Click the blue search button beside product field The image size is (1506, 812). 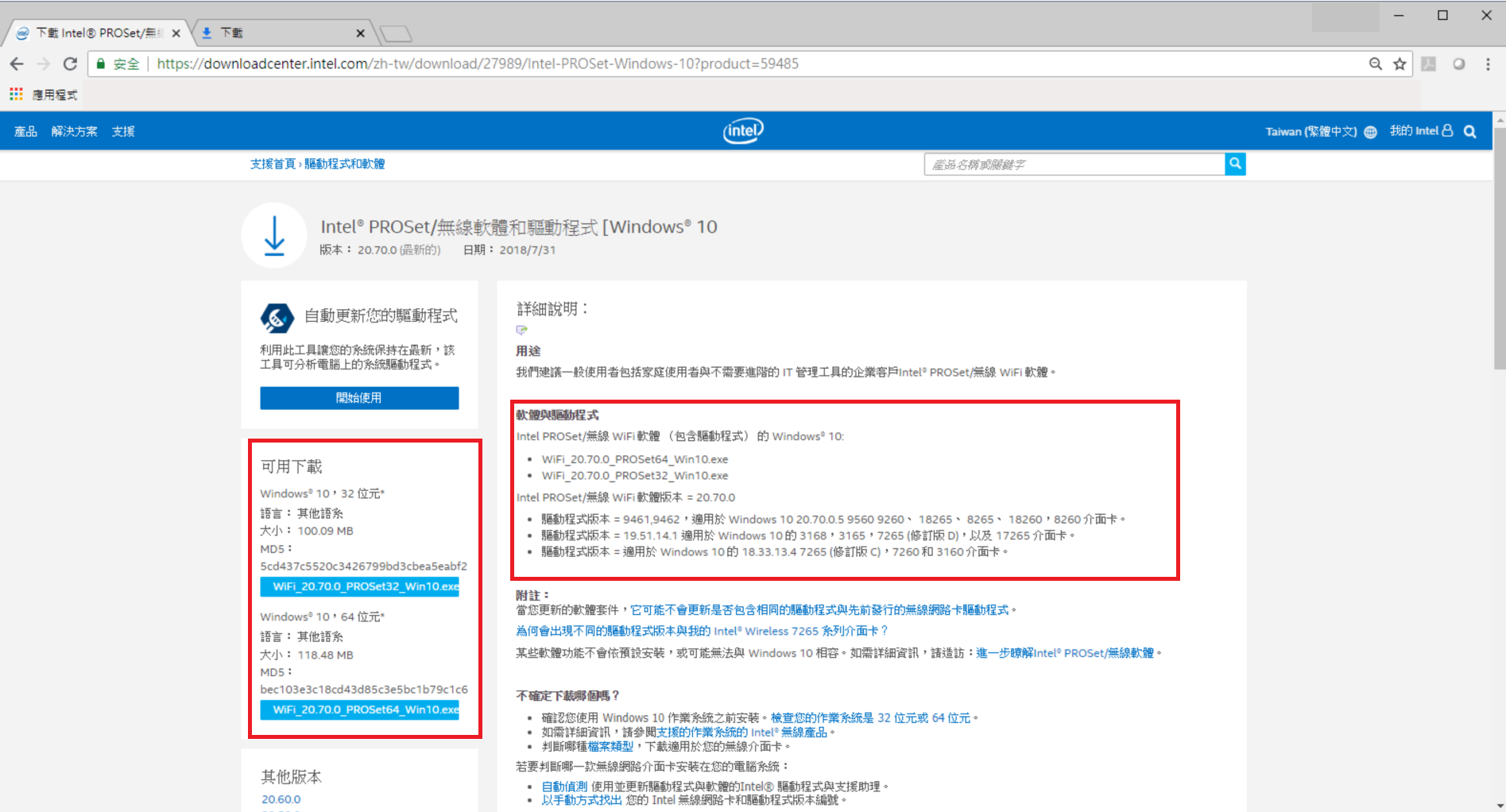[1235, 164]
